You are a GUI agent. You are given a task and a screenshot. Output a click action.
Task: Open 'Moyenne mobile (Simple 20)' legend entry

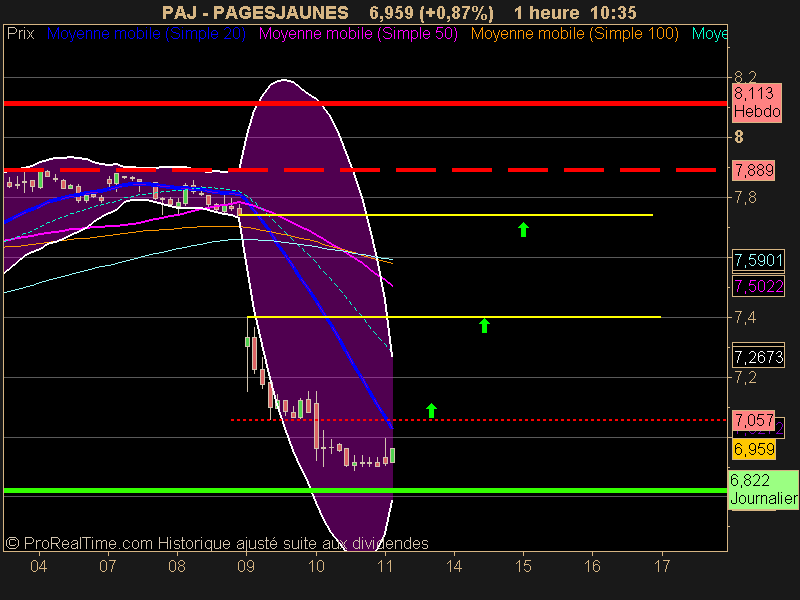(146, 34)
